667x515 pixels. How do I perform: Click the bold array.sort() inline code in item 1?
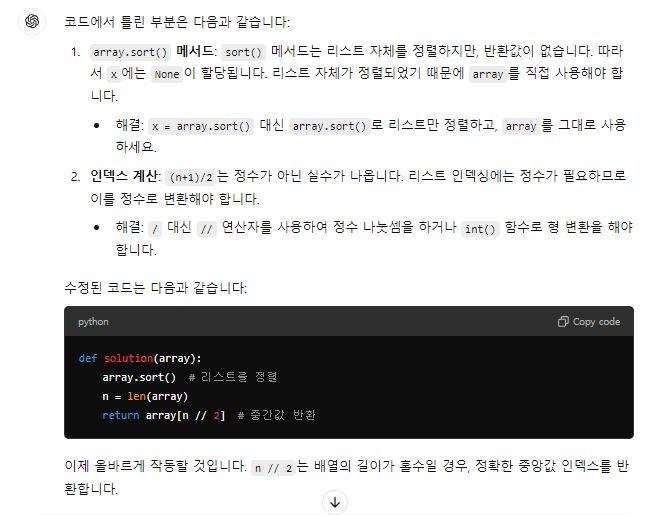[130, 52]
